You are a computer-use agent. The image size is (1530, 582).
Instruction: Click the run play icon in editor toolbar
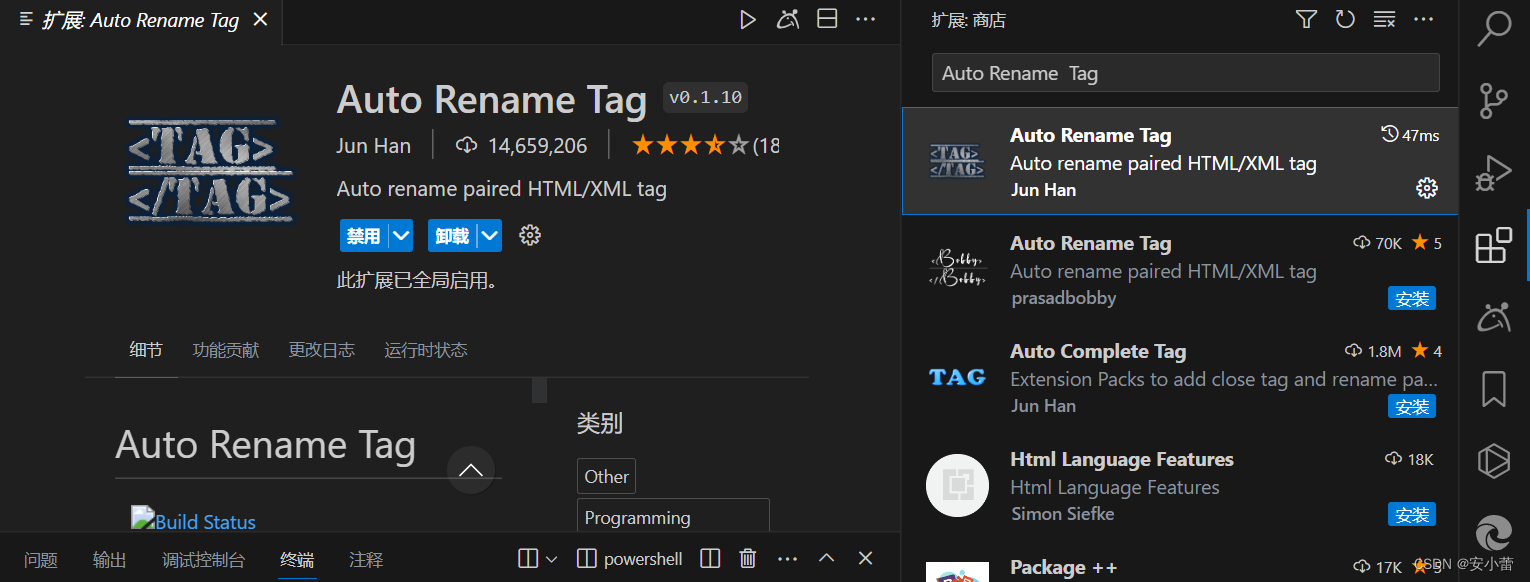(x=747, y=20)
